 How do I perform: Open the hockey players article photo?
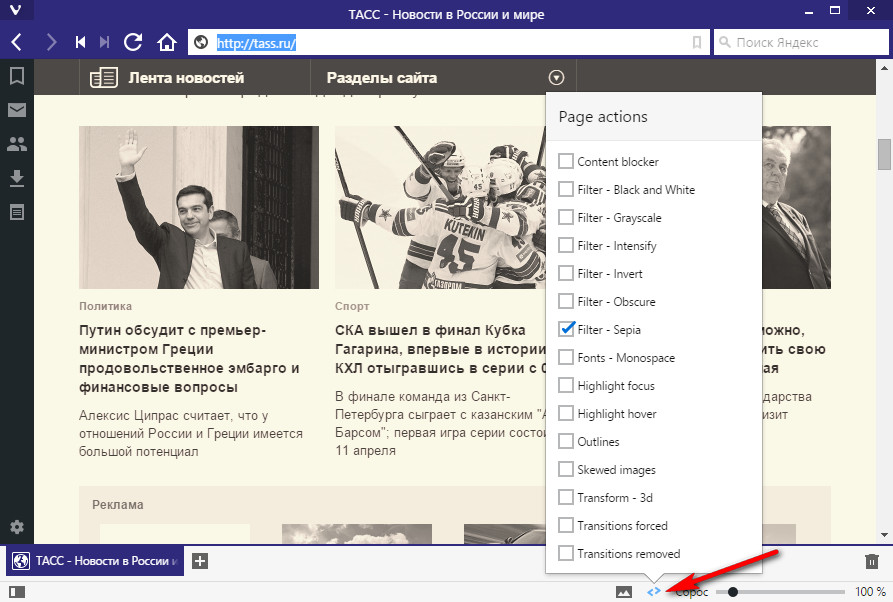[440, 207]
